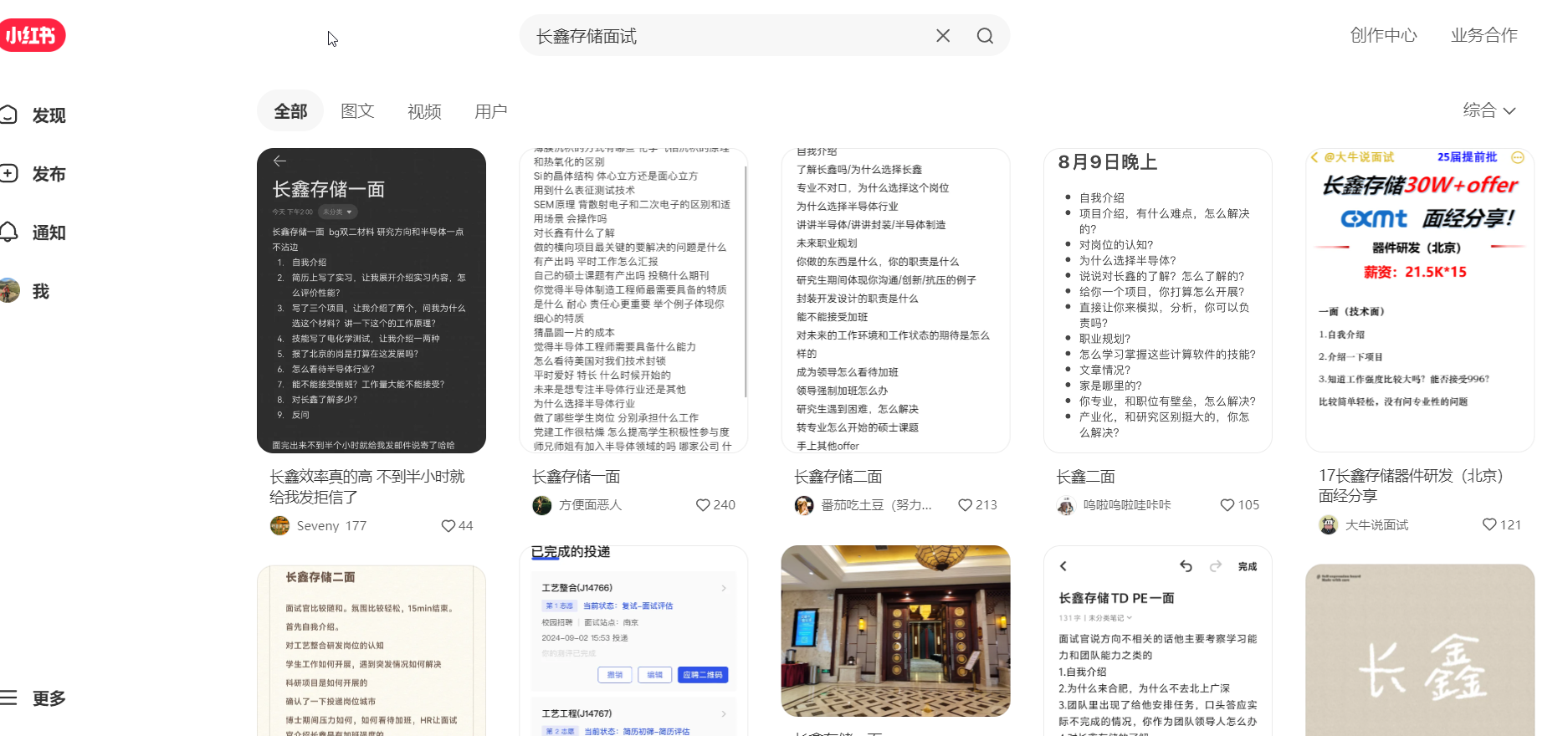Submit search with the magnifier icon
This screenshot has width=1568, height=736.
[985, 36]
